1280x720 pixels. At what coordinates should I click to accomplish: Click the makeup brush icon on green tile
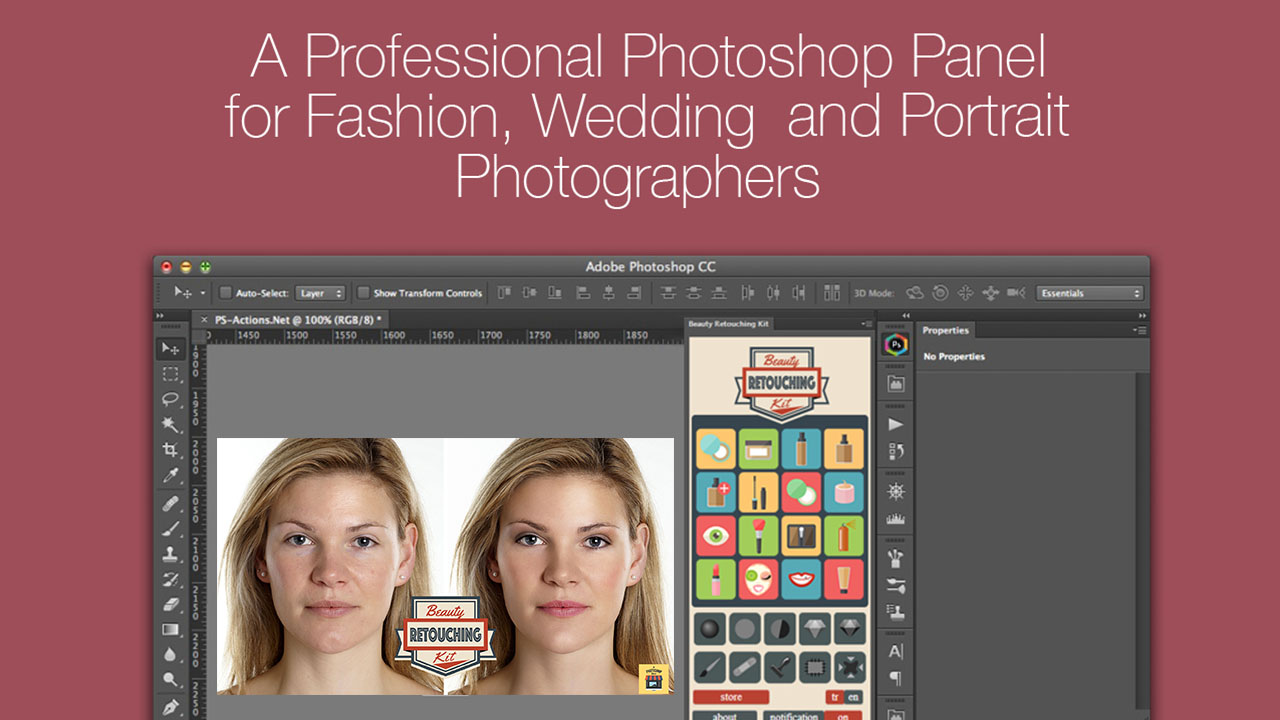point(759,535)
